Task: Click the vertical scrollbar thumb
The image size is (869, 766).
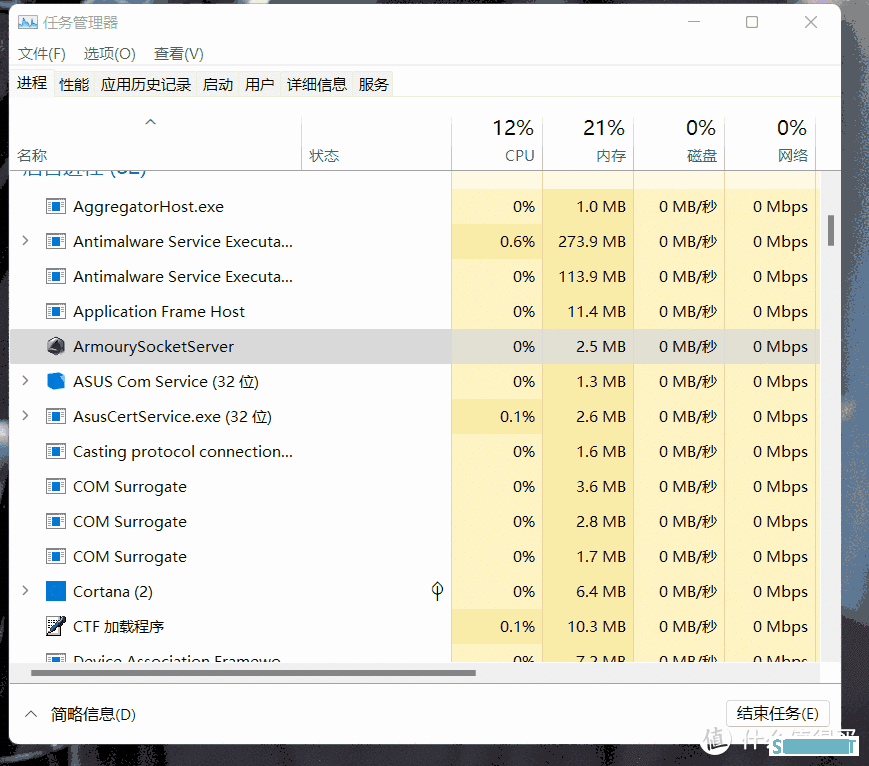Action: [831, 231]
